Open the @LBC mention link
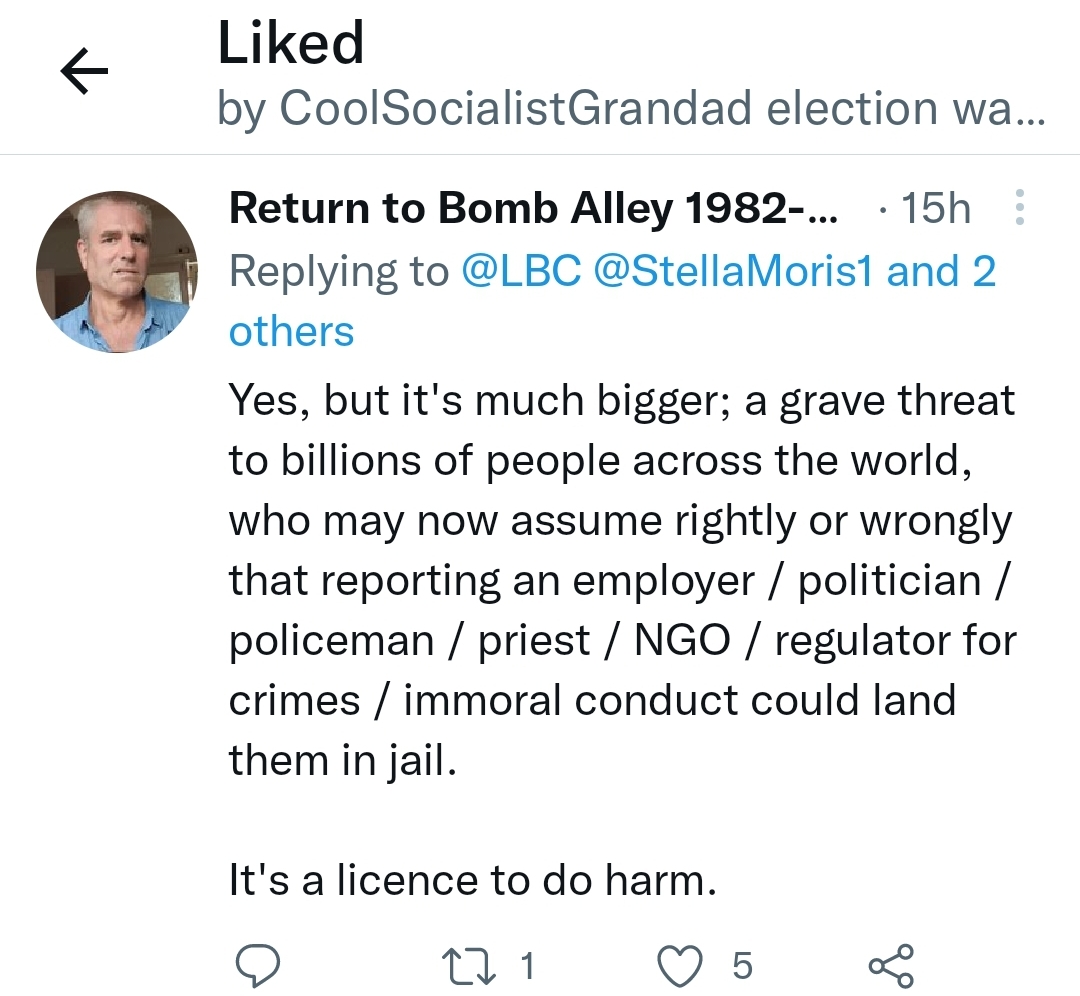The height and width of the screenshot is (996, 1080). (x=520, y=272)
